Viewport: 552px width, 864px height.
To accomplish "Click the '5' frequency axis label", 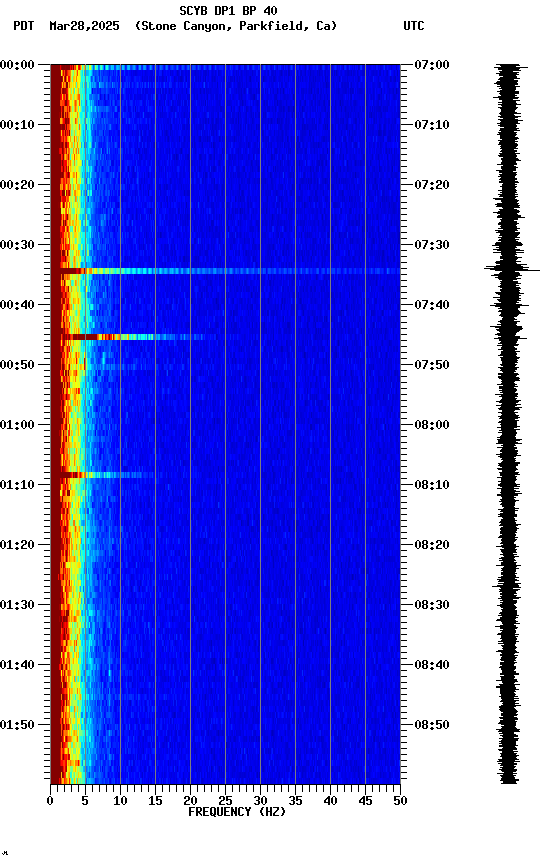I will pyautogui.click(x=85, y=802).
